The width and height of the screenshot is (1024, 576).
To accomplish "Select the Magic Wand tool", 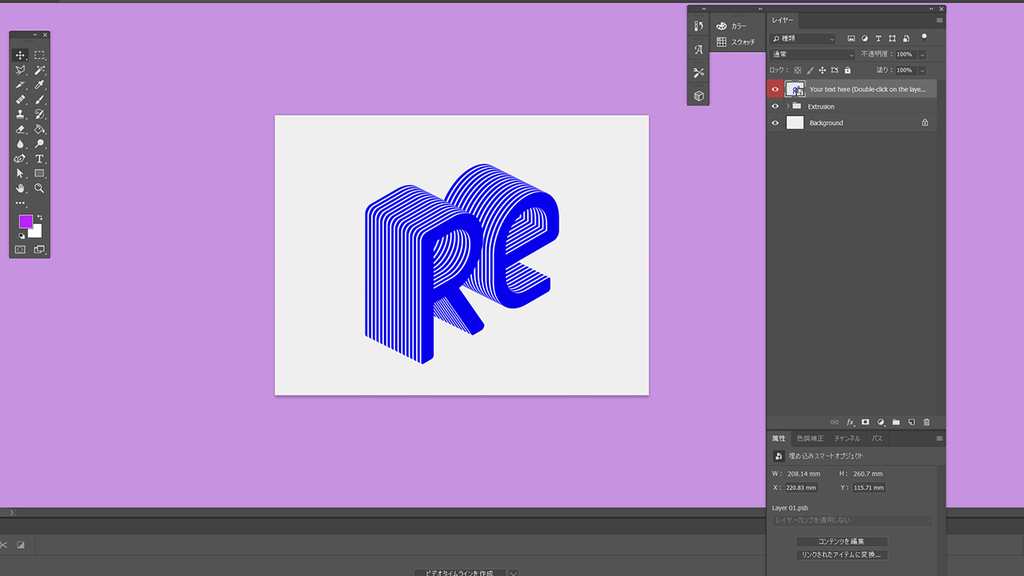I will 39,71.
